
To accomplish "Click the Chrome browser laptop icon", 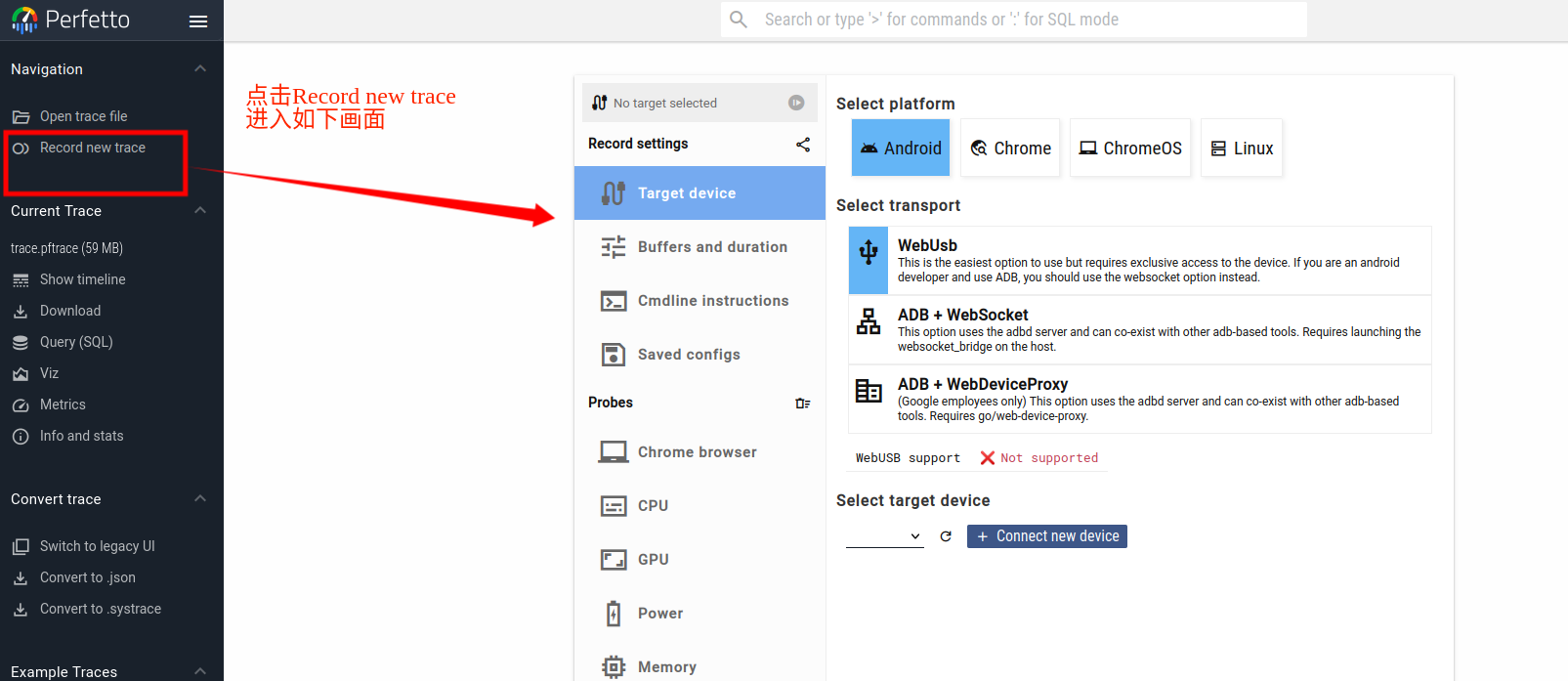I will point(614,452).
